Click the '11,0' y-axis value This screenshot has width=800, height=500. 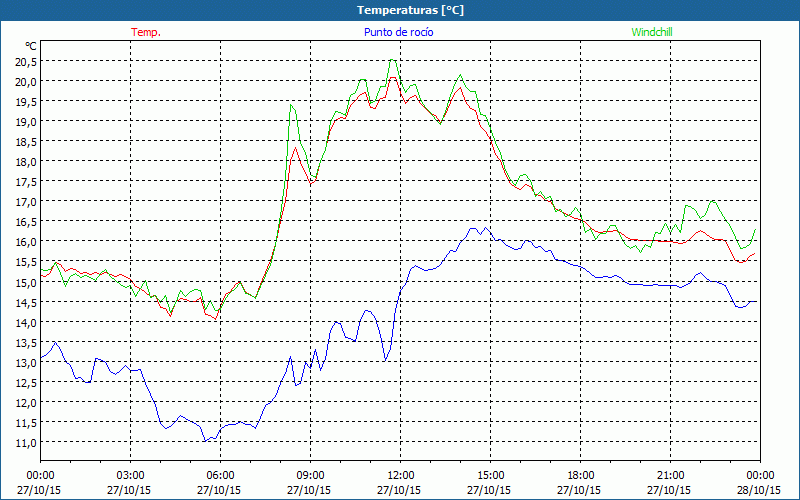26,442
